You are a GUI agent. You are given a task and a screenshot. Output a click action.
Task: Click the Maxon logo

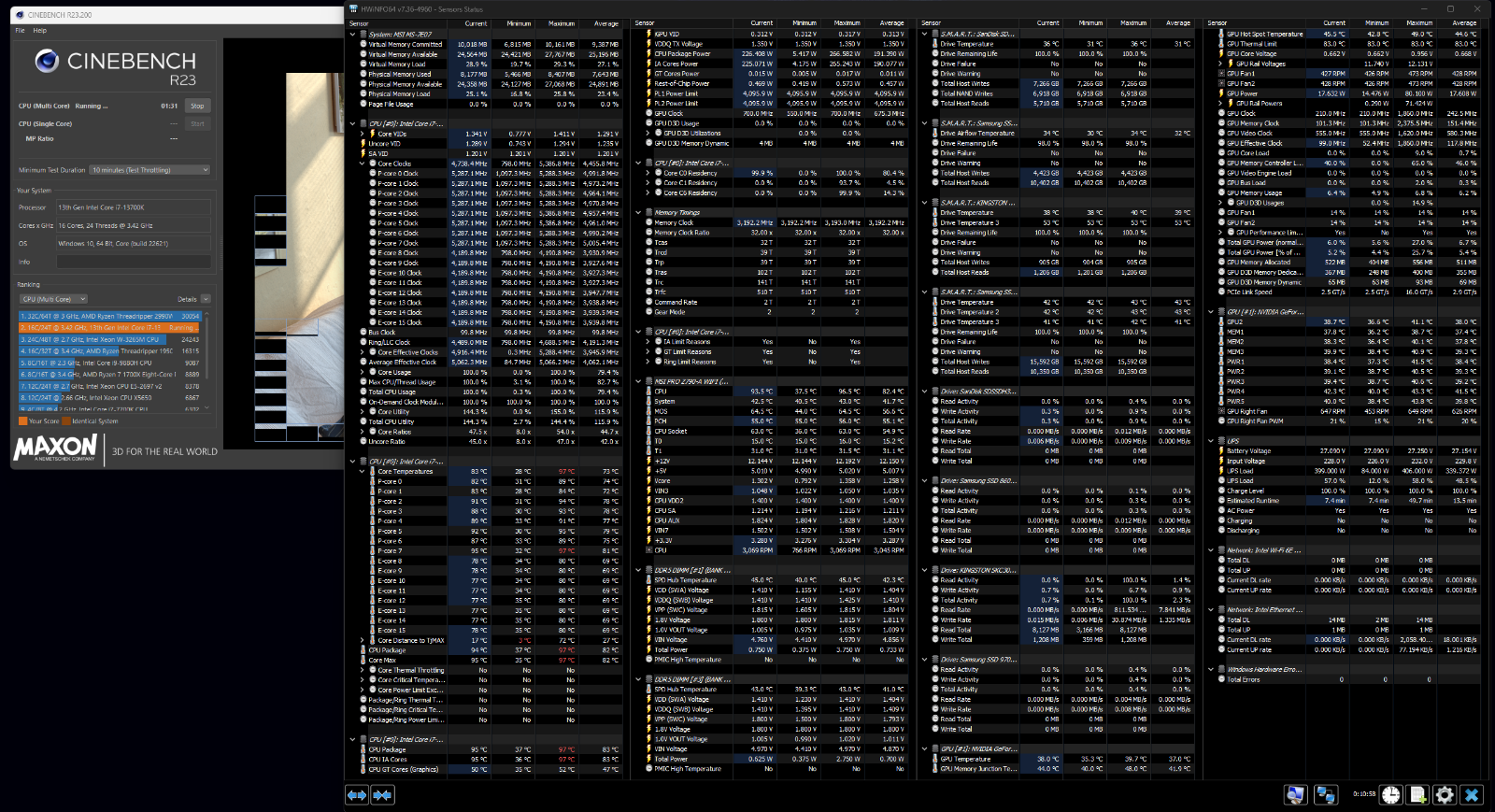54,449
